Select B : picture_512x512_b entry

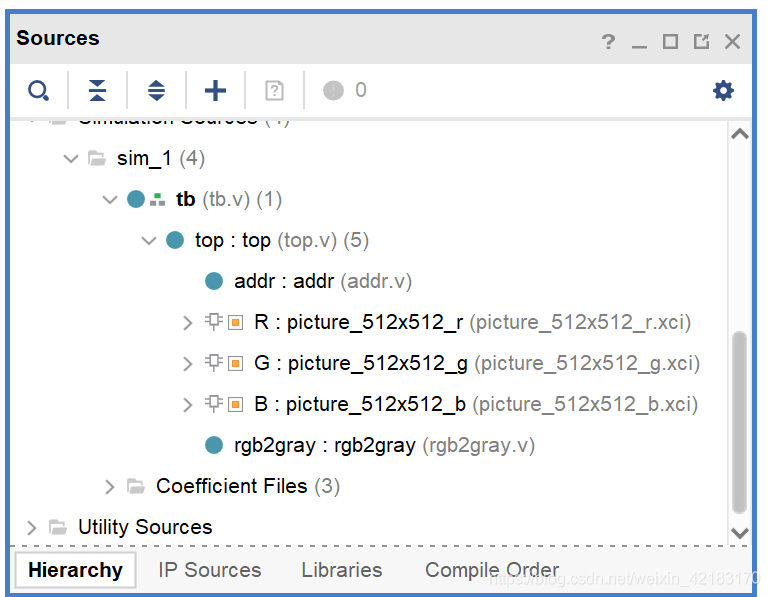[476, 405]
